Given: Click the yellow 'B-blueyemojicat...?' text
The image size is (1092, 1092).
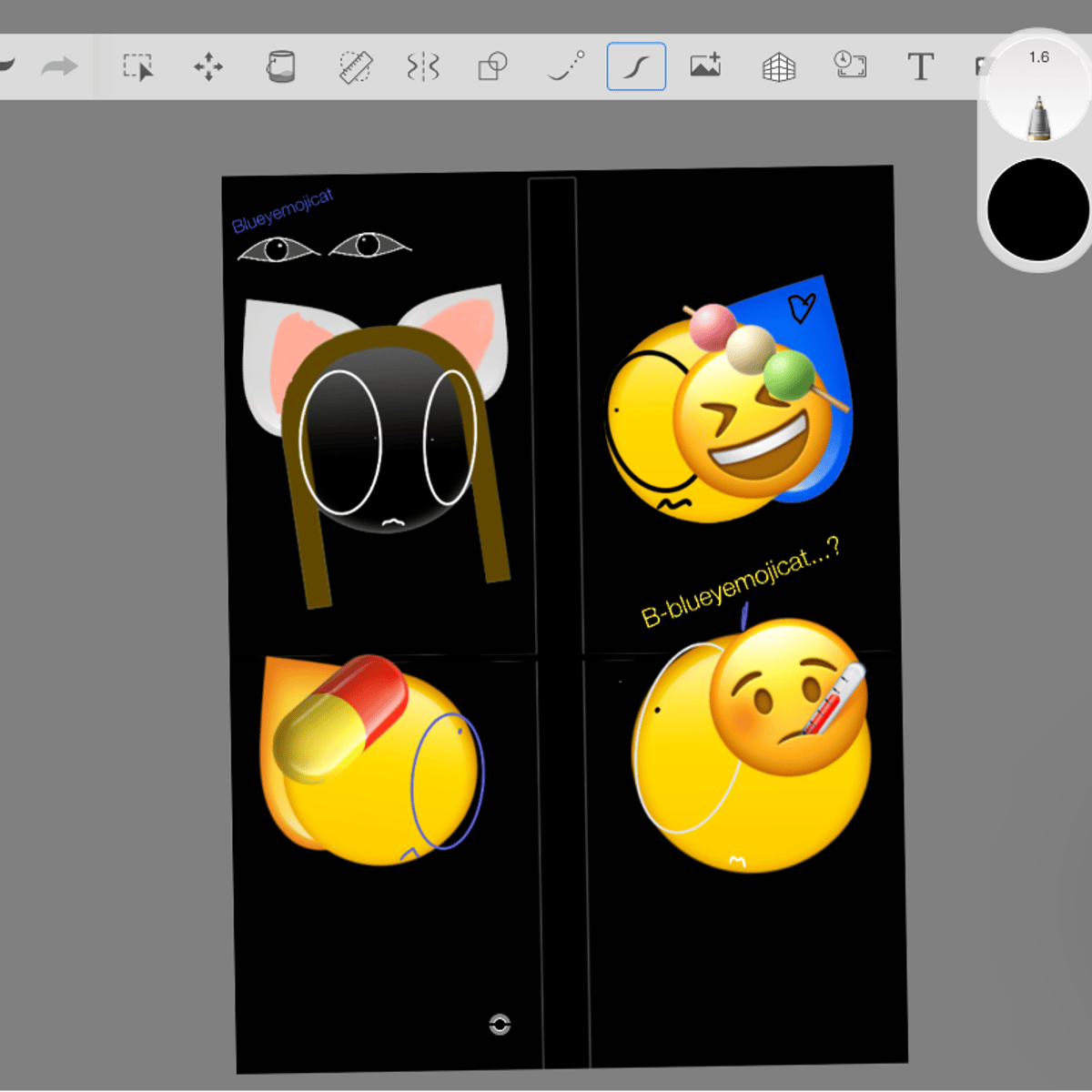Looking at the screenshot, I should 740,582.
